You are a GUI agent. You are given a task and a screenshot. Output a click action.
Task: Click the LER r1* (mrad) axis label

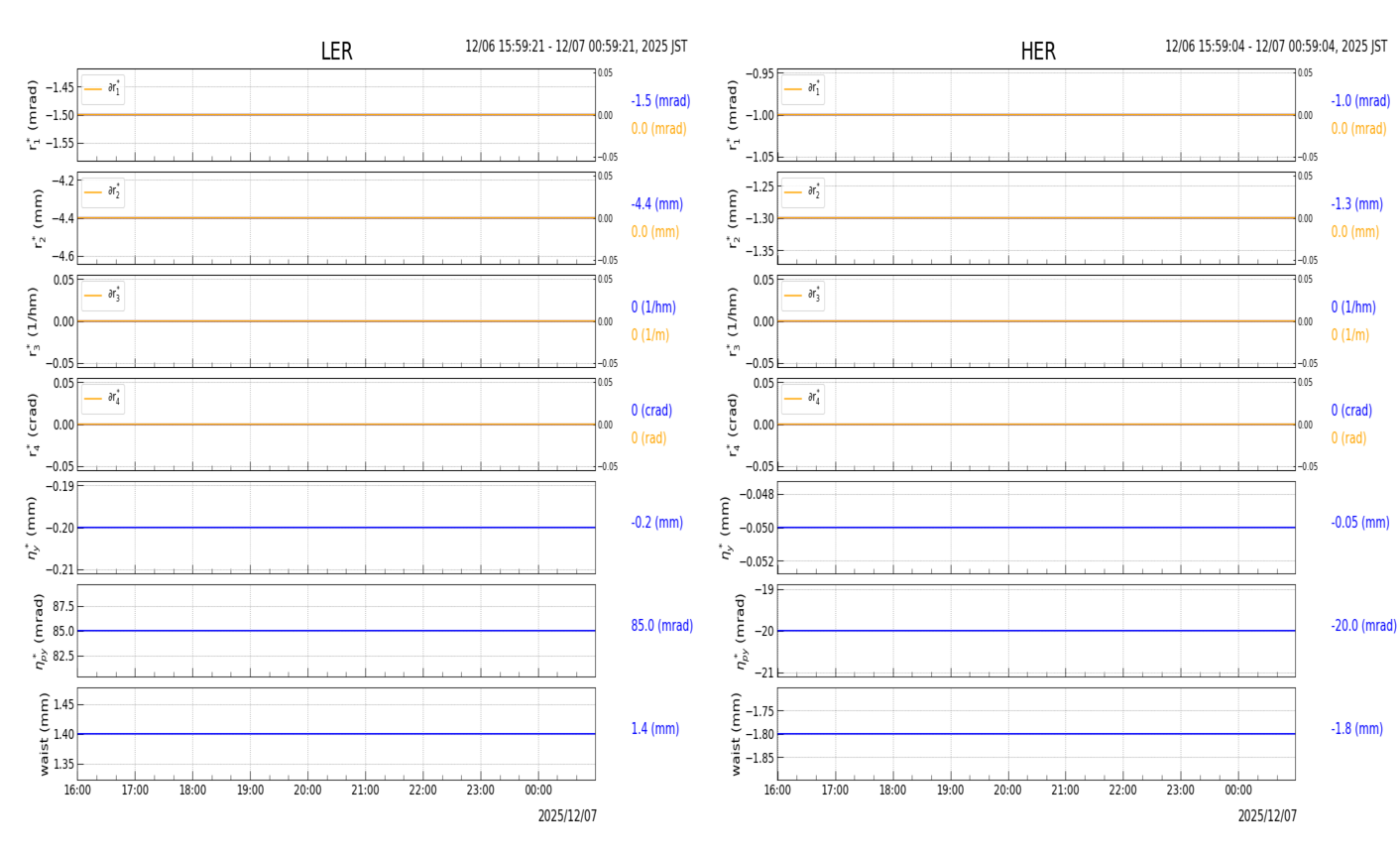tap(33, 115)
